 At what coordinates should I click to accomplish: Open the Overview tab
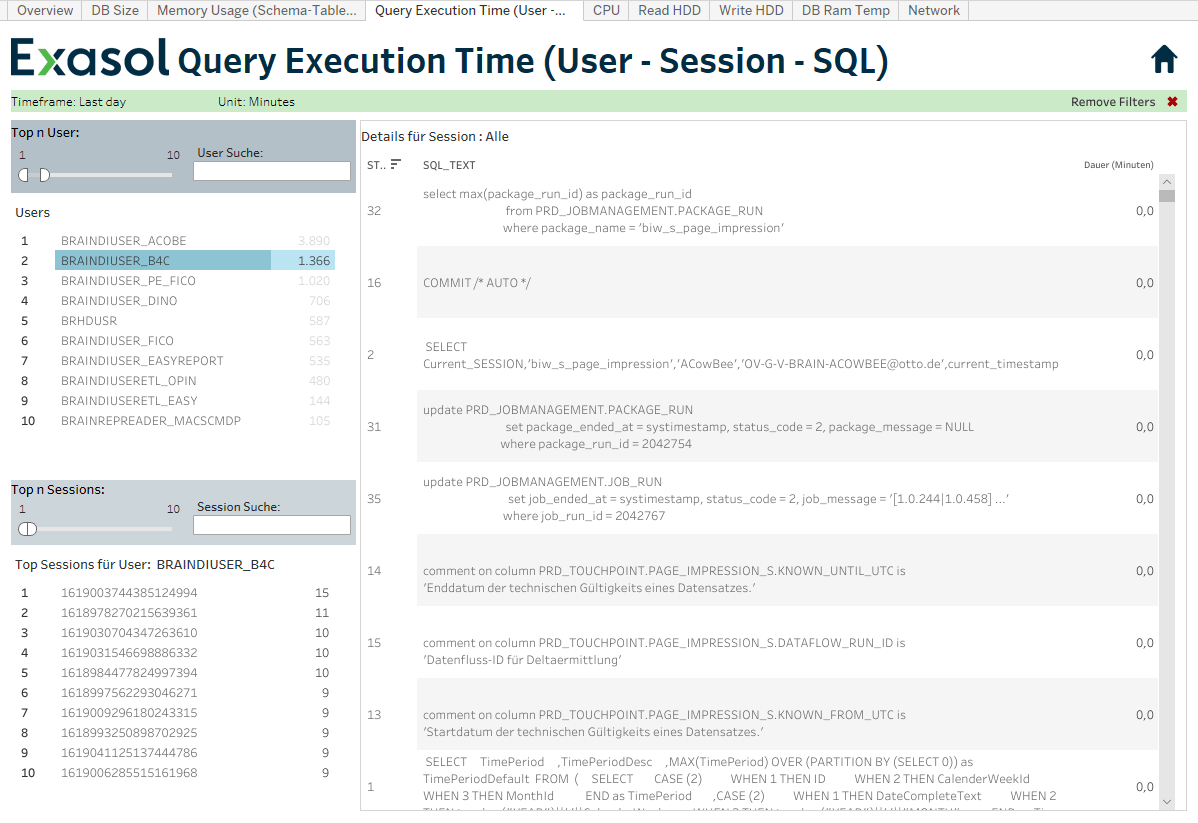[x=45, y=11]
